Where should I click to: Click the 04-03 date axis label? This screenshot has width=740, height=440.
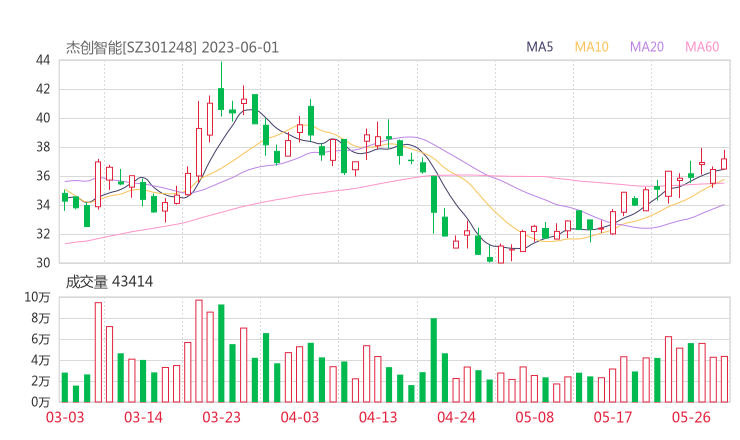pos(300,417)
